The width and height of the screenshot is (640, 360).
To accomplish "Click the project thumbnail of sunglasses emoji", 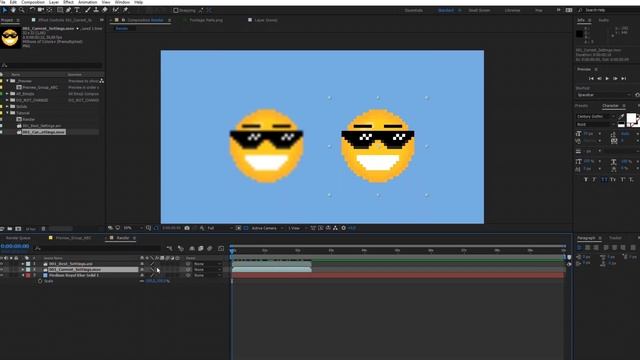I will 10,38.
